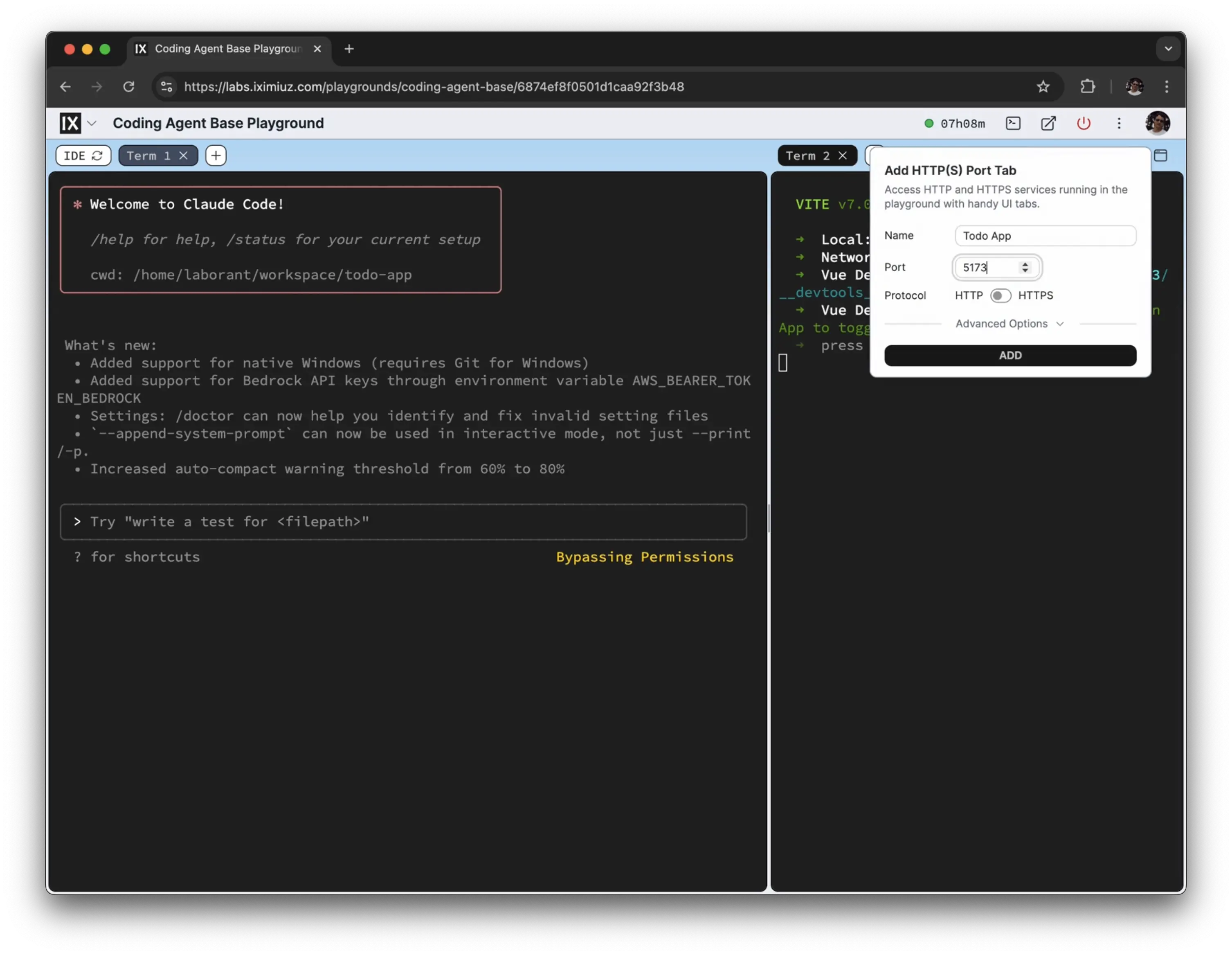The width and height of the screenshot is (1232, 955).
Task: Click the '? for shortcuts' hint
Action: pos(137,557)
